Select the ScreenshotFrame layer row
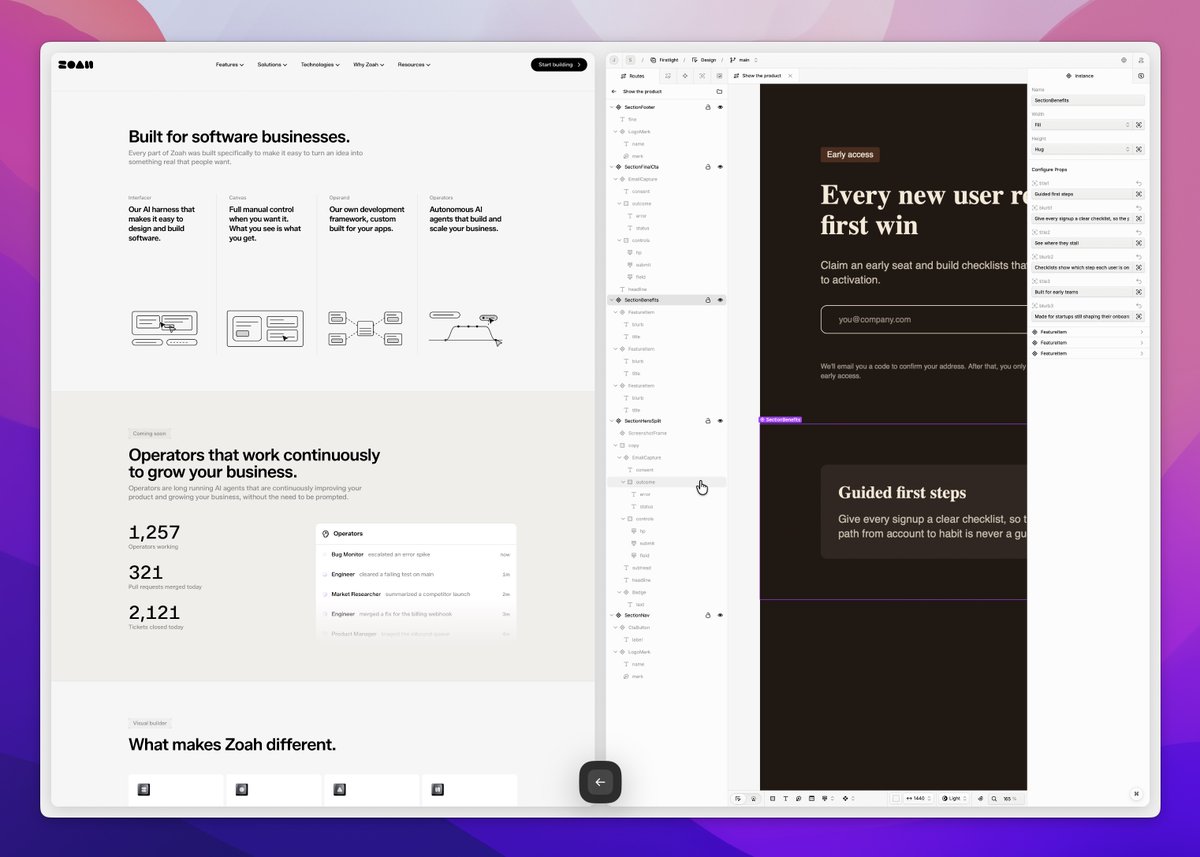The height and width of the screenshot is (857, 1200). click(666, 433)
